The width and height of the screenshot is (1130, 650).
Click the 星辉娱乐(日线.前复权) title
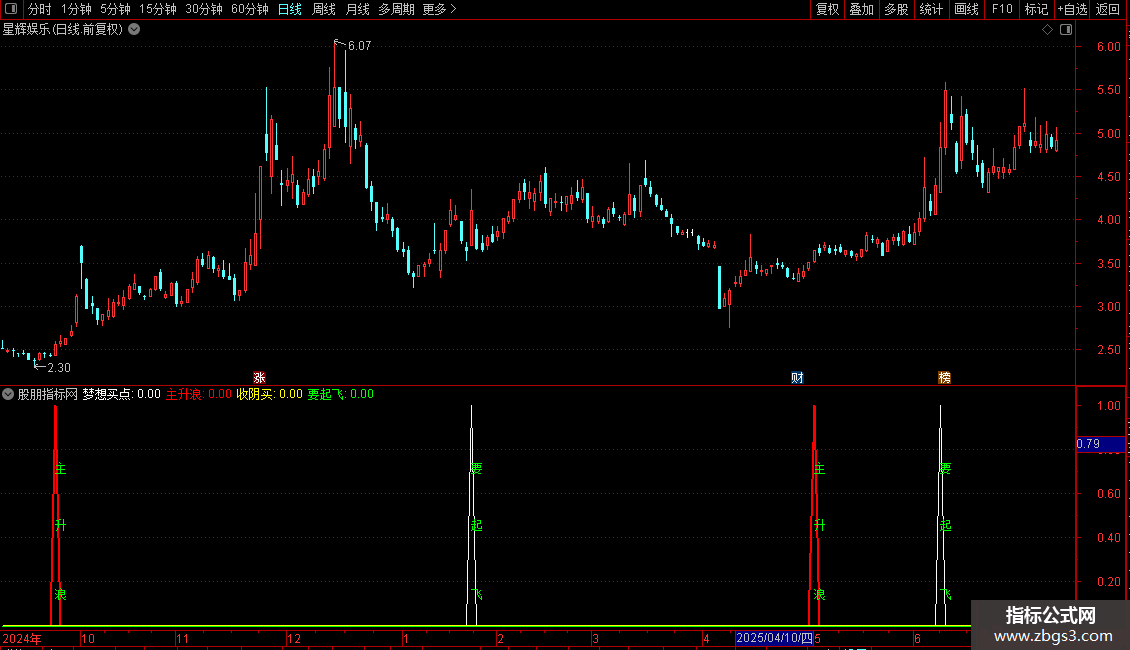[x=63, y=30]
